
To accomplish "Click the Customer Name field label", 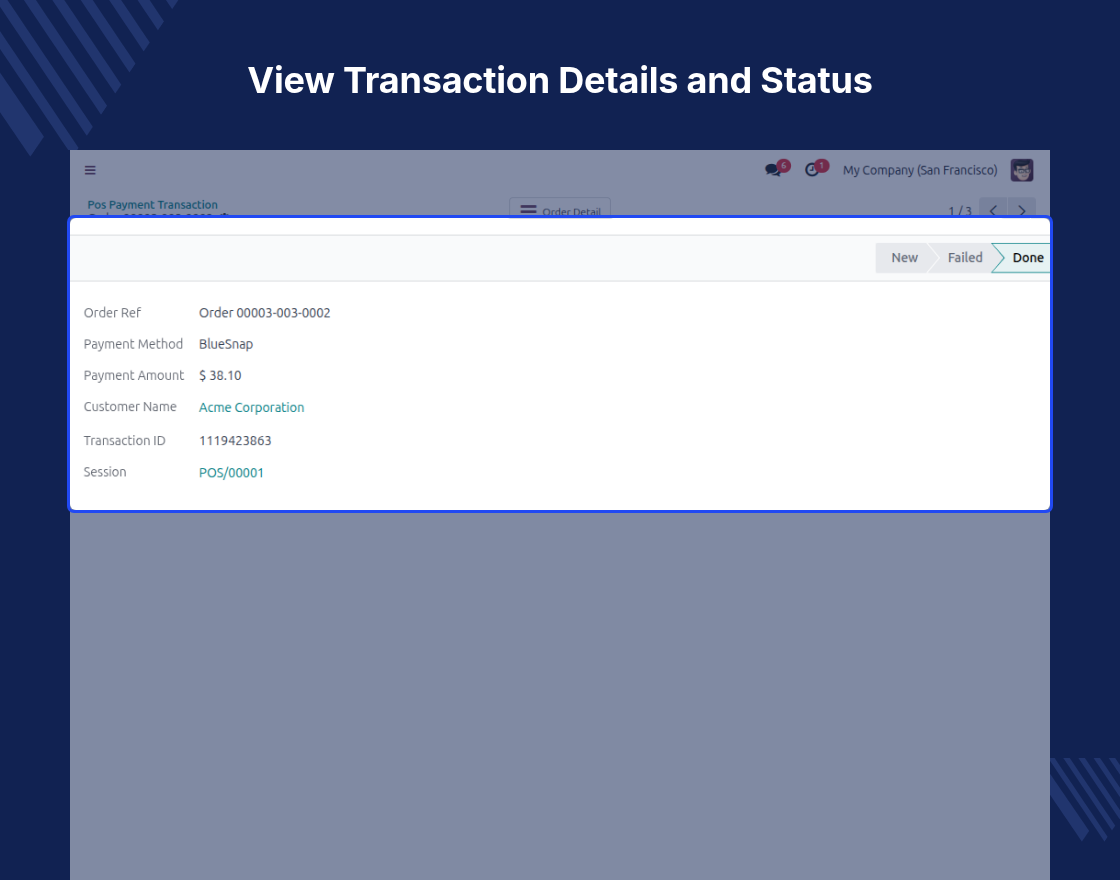I will click(x=130, y=406).
